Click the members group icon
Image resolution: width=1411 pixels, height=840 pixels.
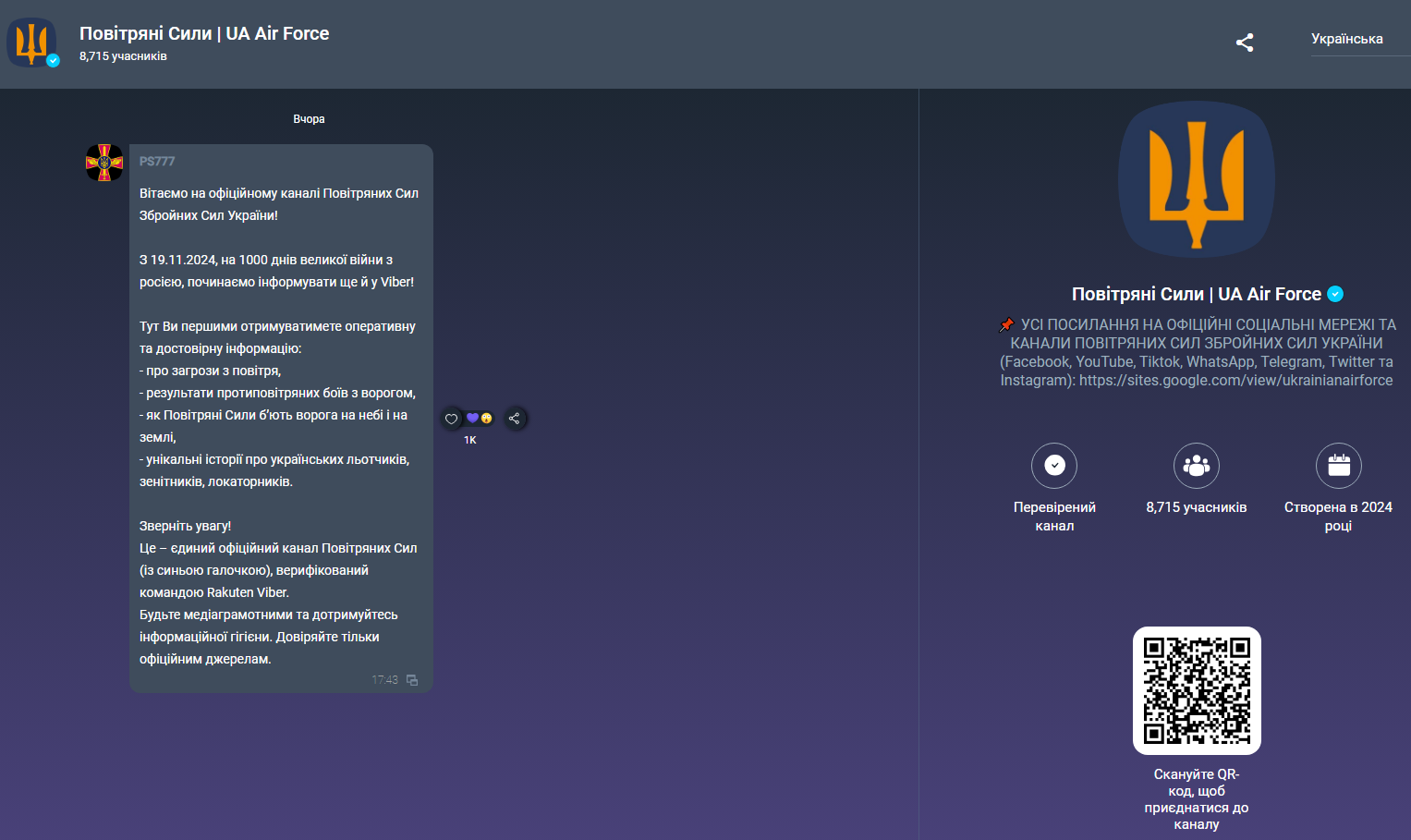point(1196,466)
